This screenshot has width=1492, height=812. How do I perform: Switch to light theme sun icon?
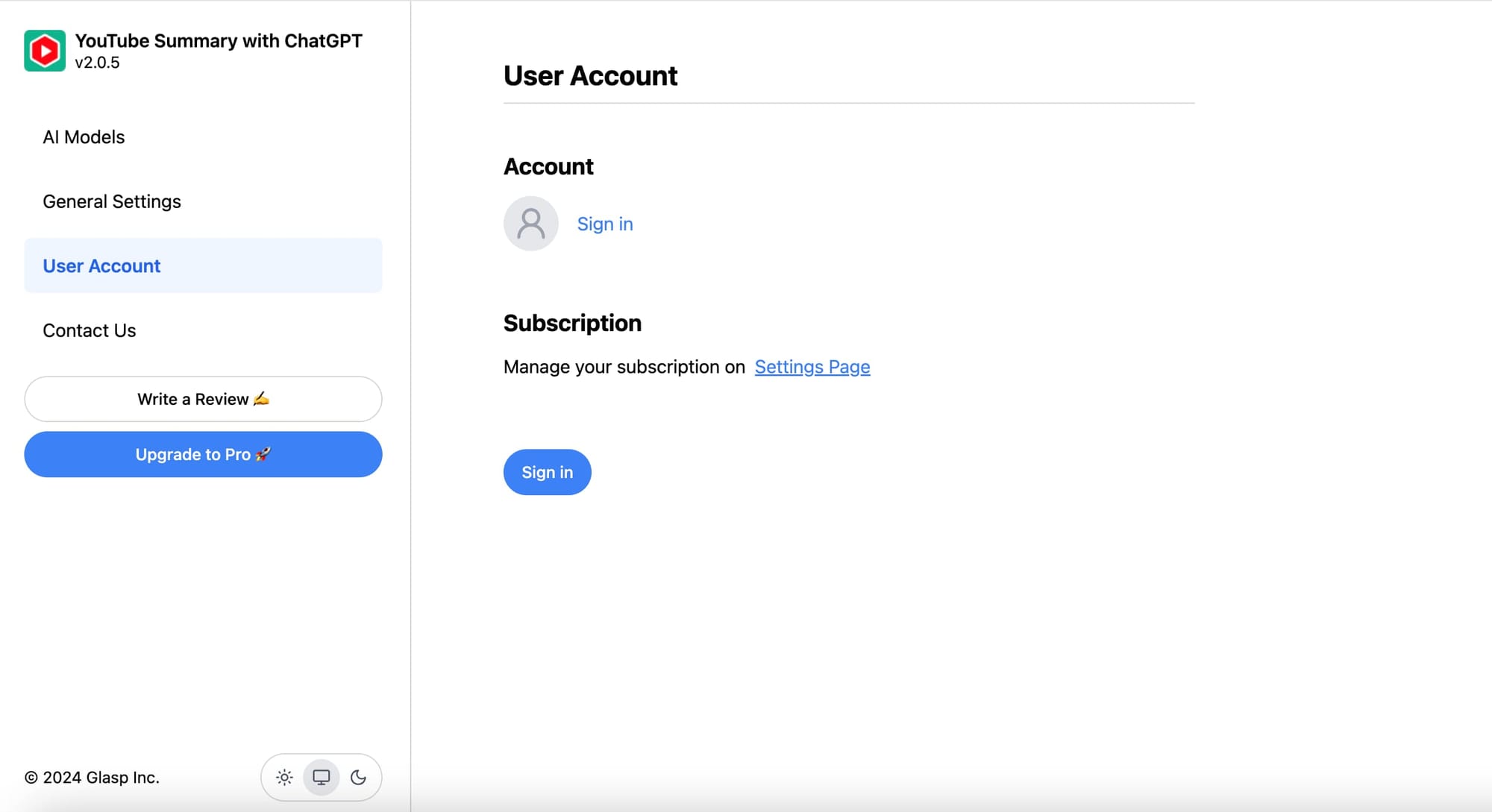click(284, 778)
